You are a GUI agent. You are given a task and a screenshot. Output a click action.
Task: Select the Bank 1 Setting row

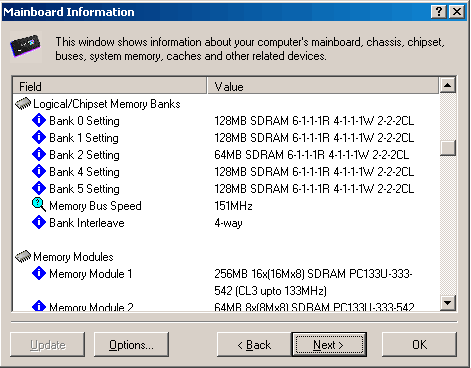226,137
